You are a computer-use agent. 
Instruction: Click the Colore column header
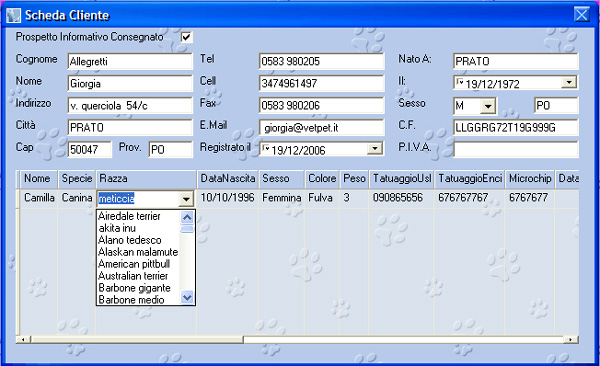(322, 179)
